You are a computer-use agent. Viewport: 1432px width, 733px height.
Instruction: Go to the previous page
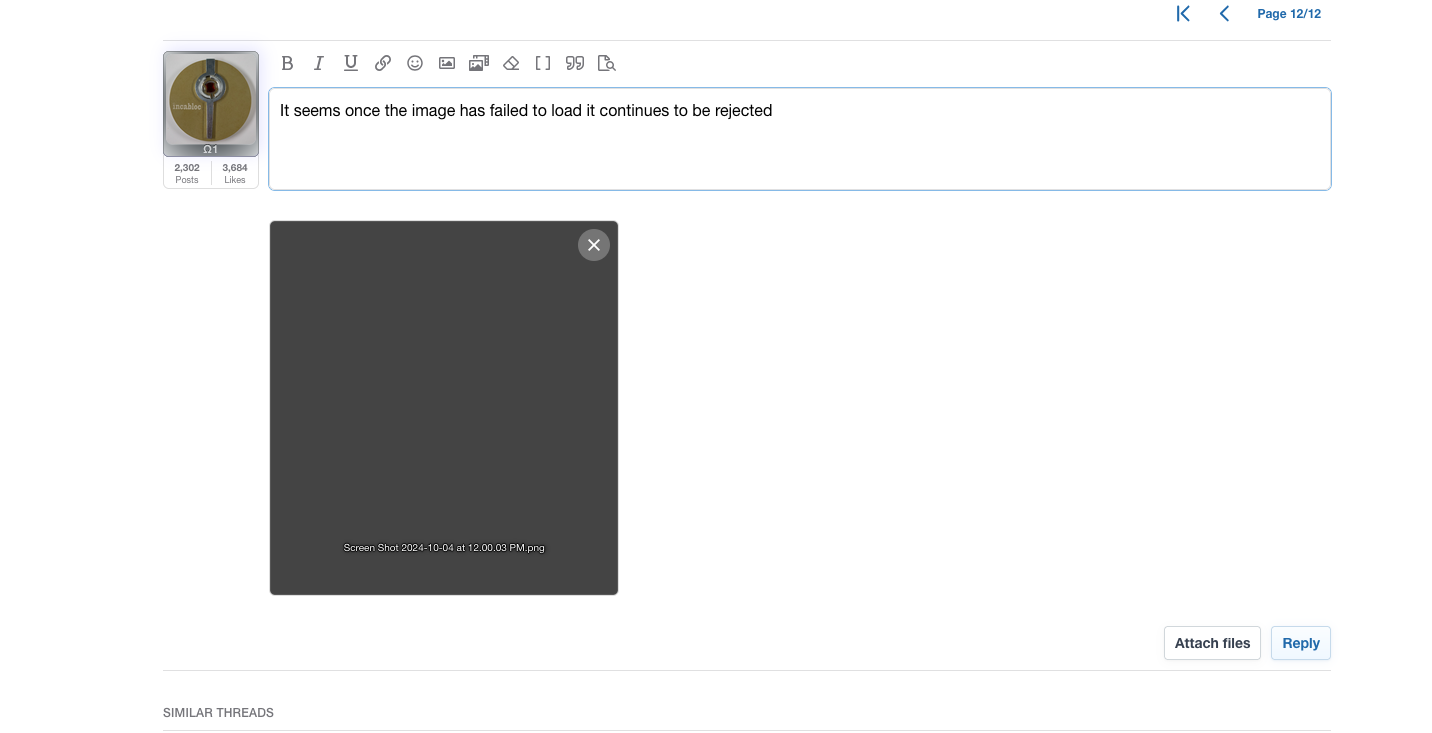(x=1224, y=14)
